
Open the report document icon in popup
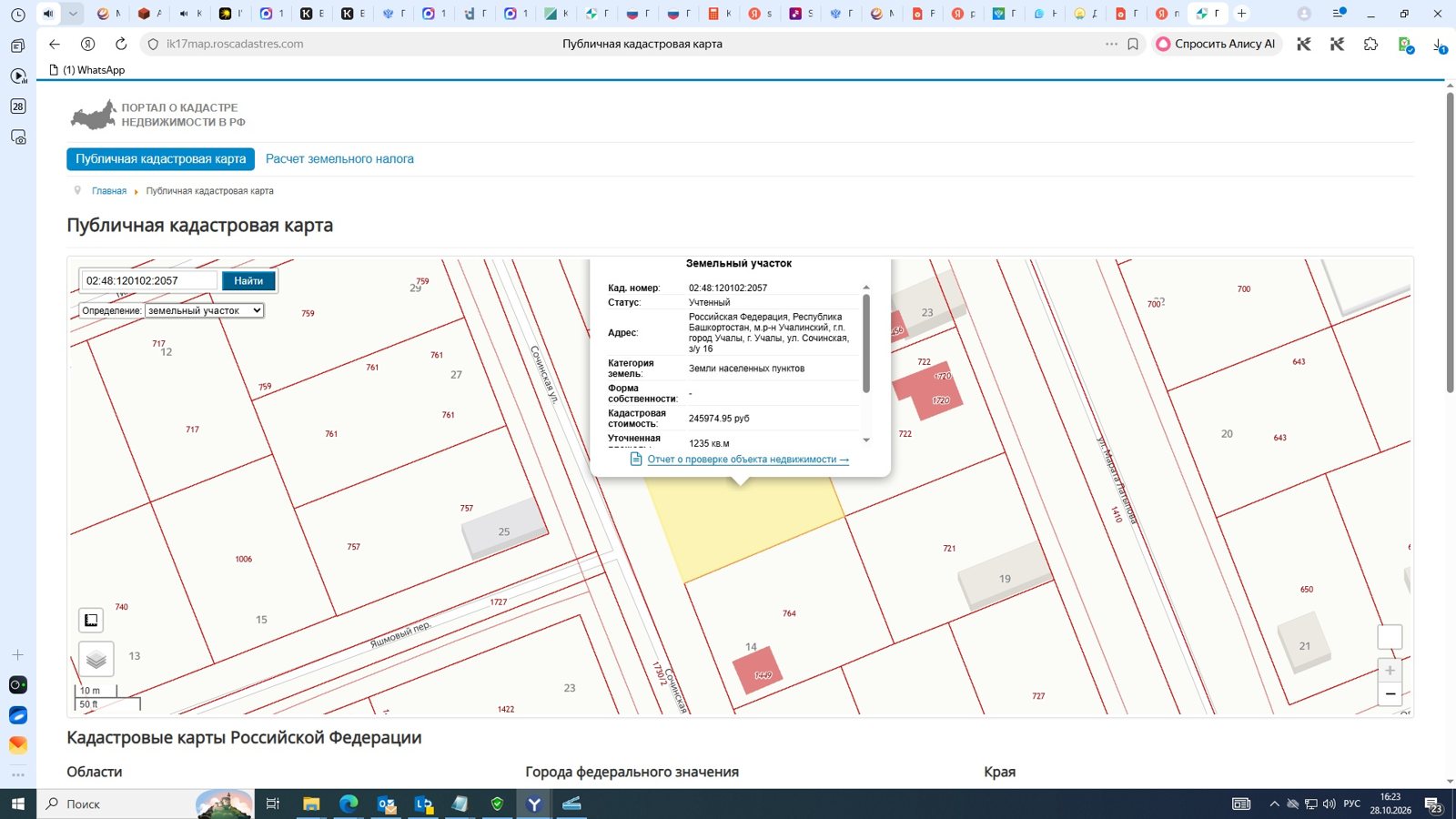click(x=636, y=460)
